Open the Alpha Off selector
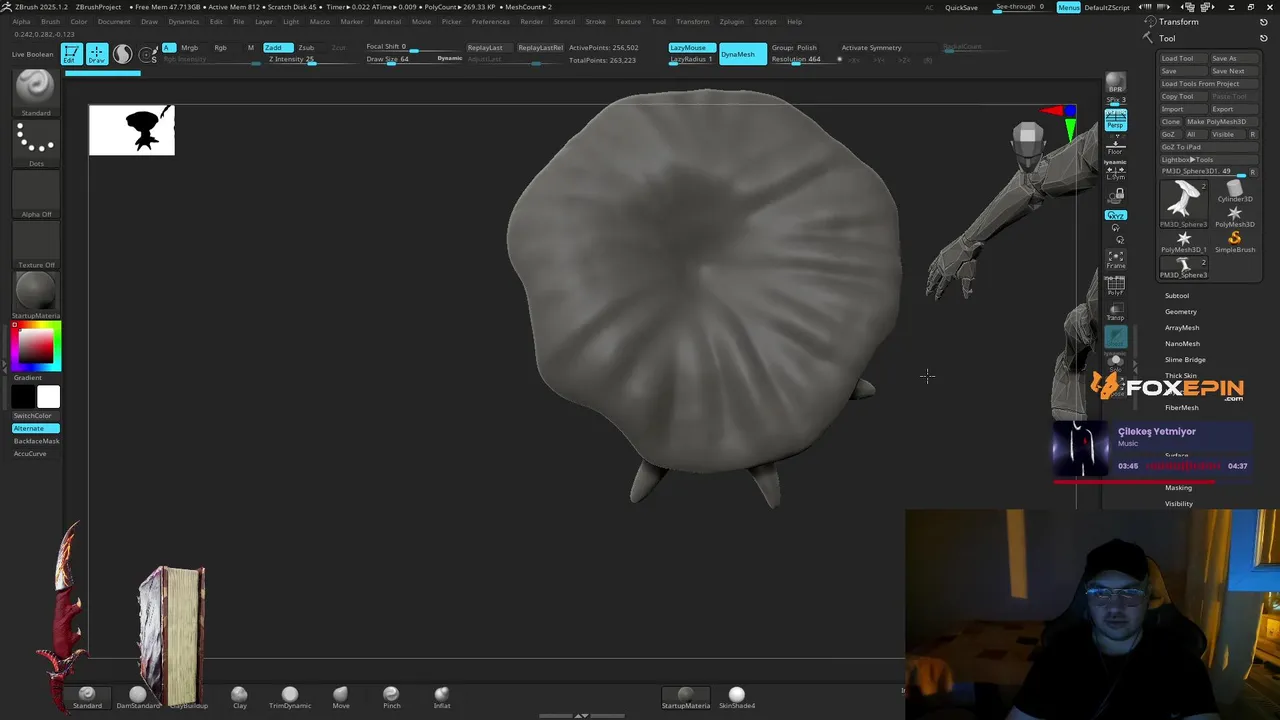The image size is (1280, 720). (x=36, y=194)
